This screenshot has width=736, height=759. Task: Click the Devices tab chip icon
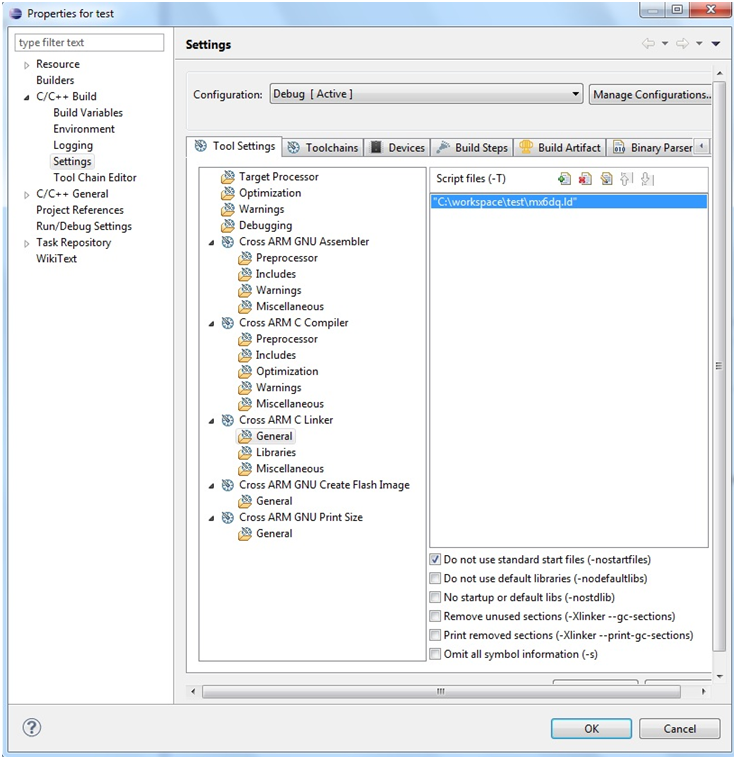tap(376, 148)
